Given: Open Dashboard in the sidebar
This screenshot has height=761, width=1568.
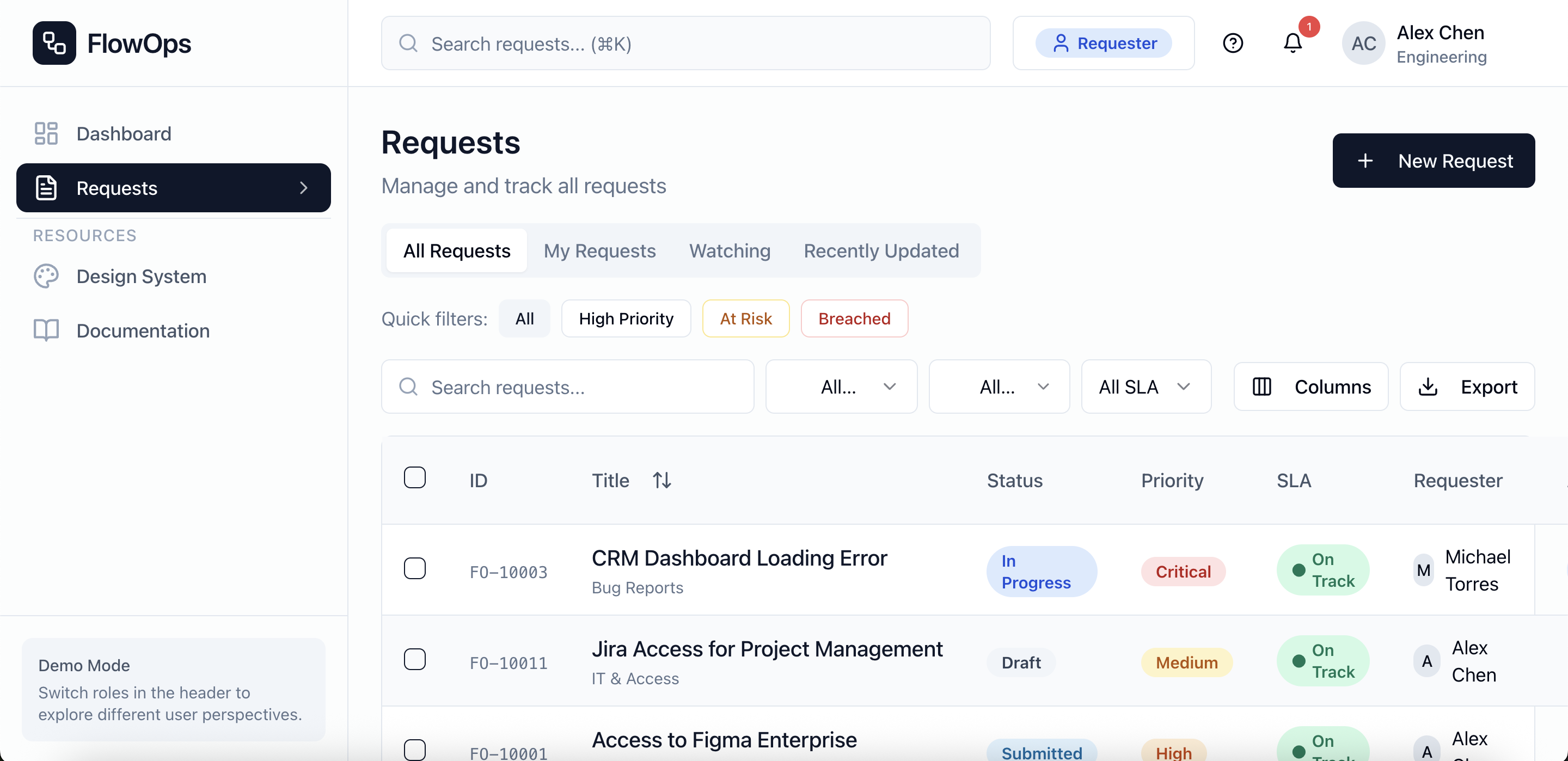Looking at the screenshot, I should (x=174, y=133).
